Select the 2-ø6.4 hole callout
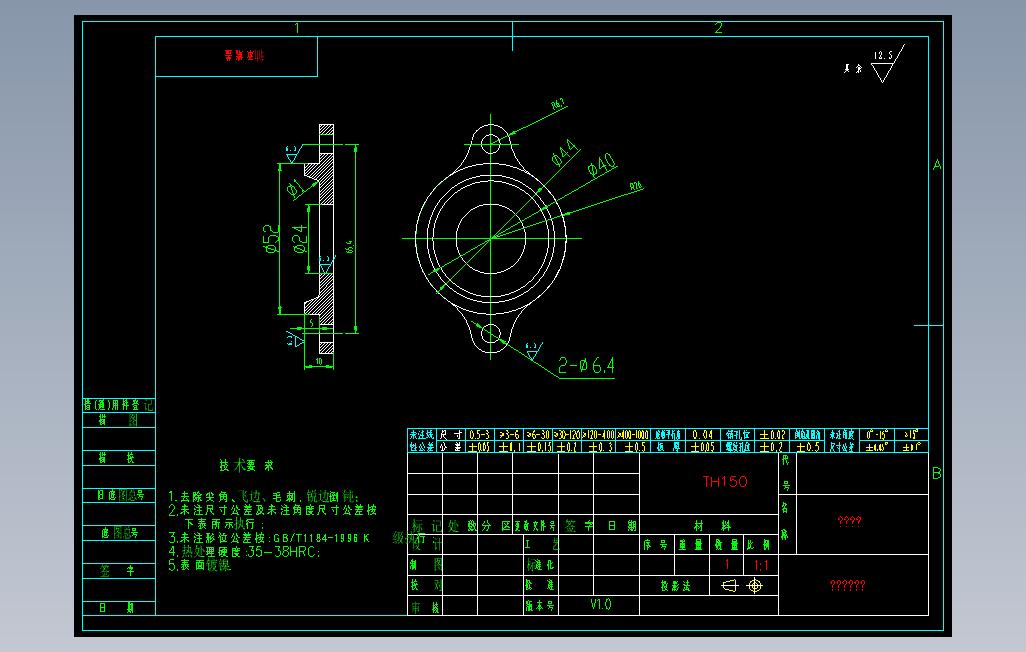Screen dimensions: 1026x652 click(x=586, y=365)
